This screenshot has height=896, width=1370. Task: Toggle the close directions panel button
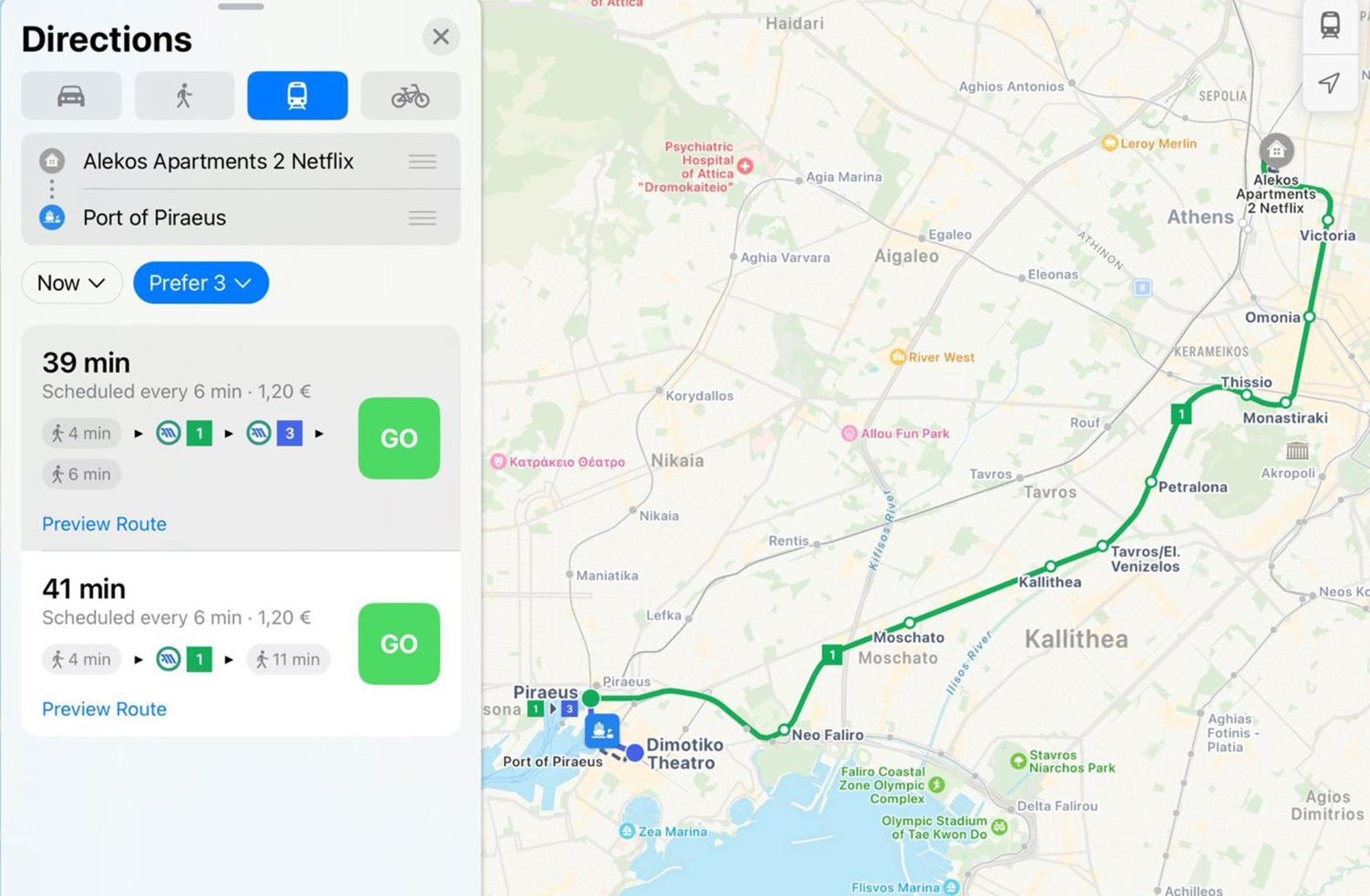pos(440,37)
